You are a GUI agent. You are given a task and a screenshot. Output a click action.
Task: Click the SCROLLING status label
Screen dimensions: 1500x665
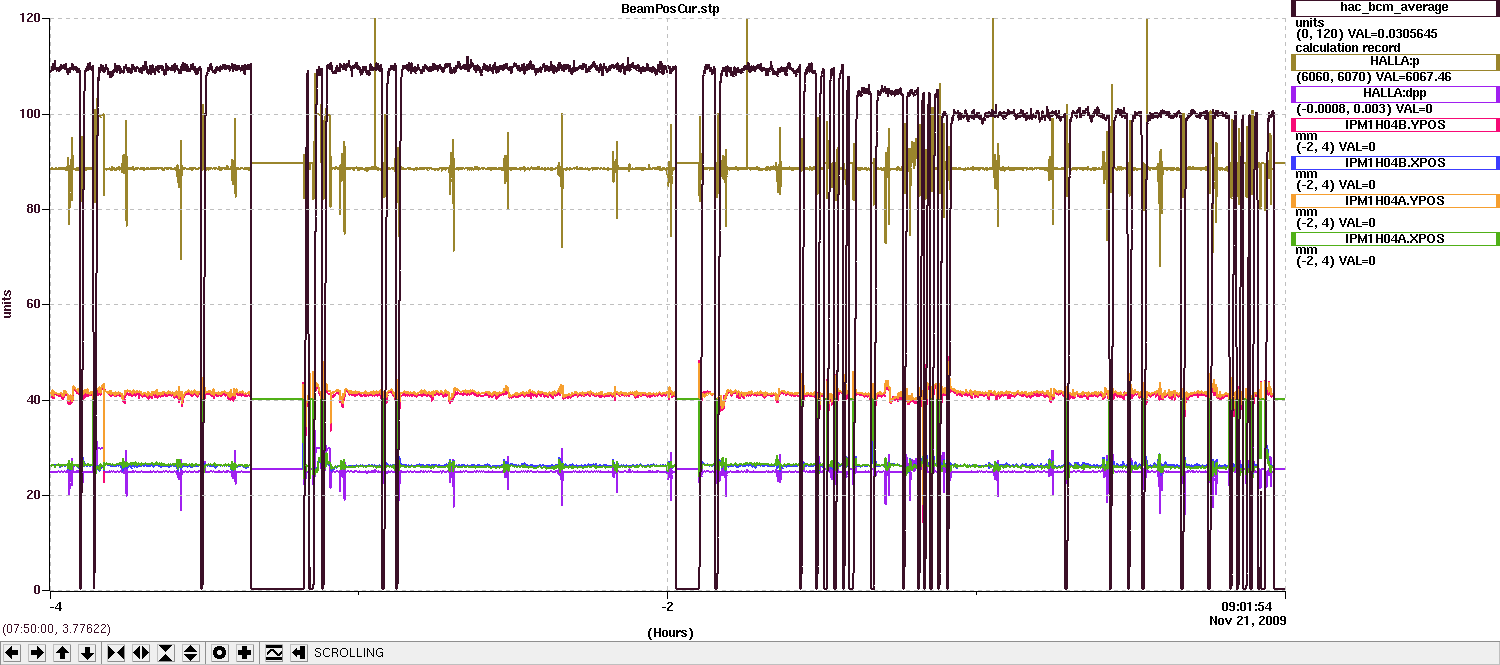tap(349, 653)
